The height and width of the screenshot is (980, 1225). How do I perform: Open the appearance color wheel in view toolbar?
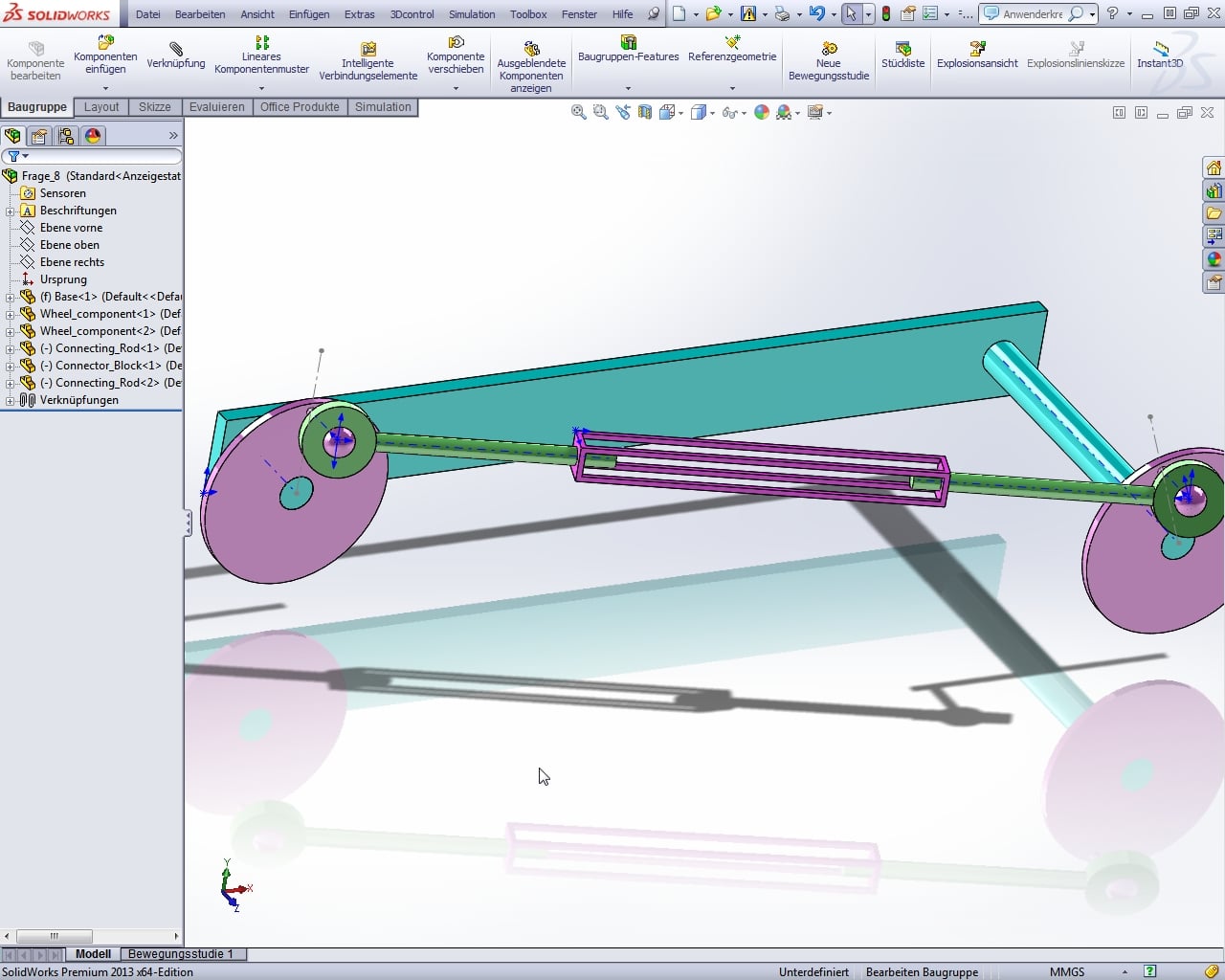pyautogui.click(x=762, y=113)
